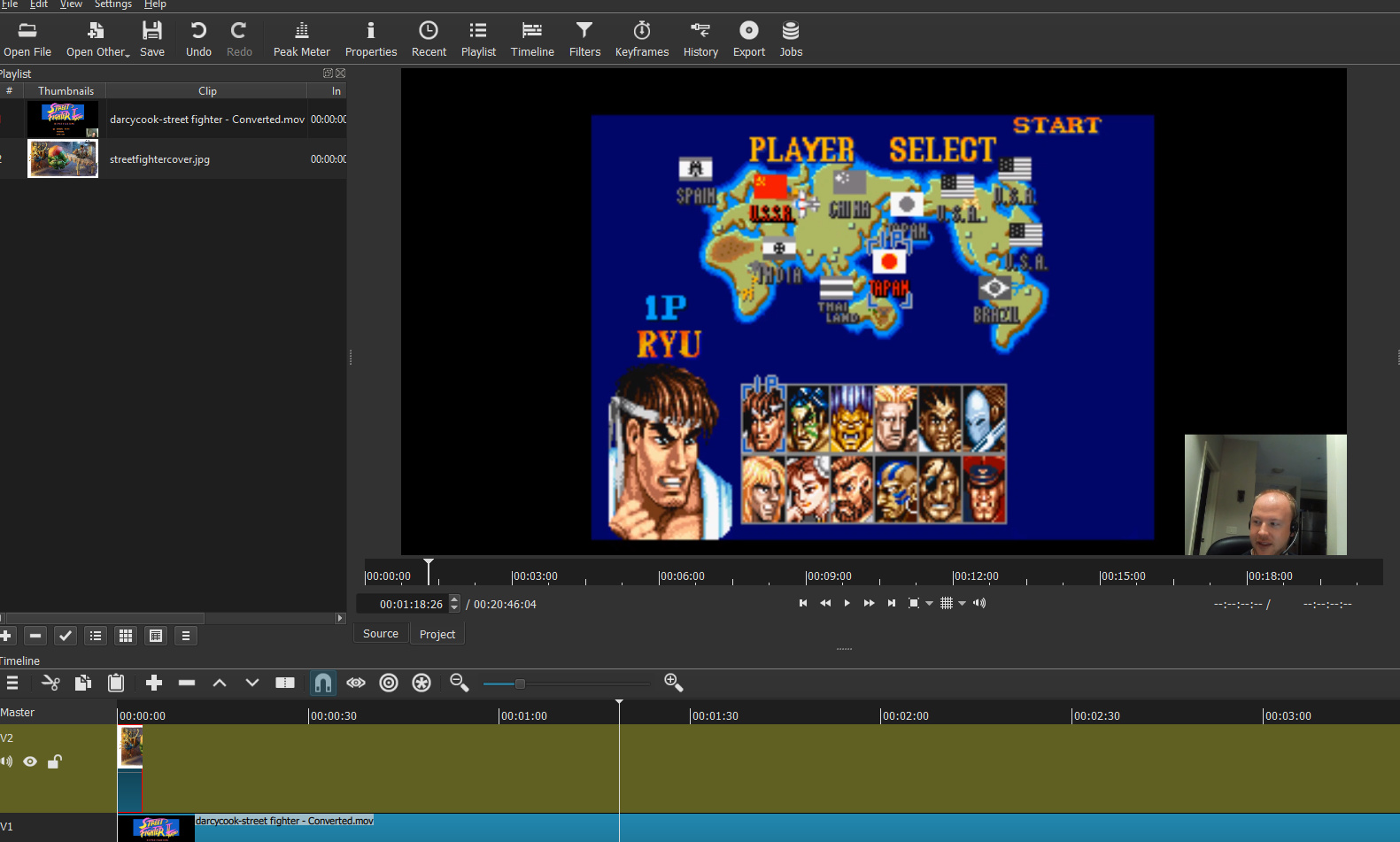Open the Filters panel
The height and width of the screenshot is (842, 1400).
(584, 40)
